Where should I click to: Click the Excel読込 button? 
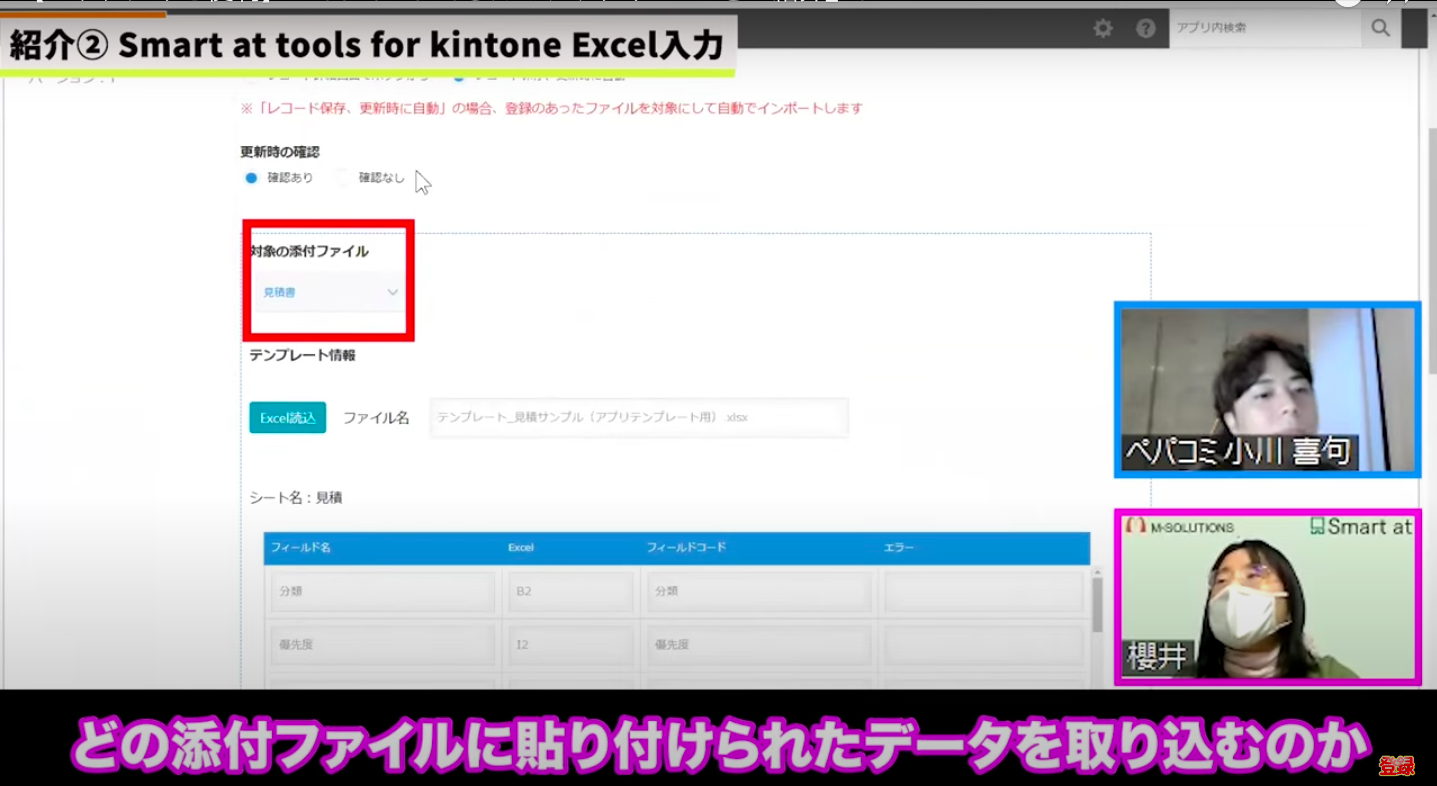tap(287, 417)
